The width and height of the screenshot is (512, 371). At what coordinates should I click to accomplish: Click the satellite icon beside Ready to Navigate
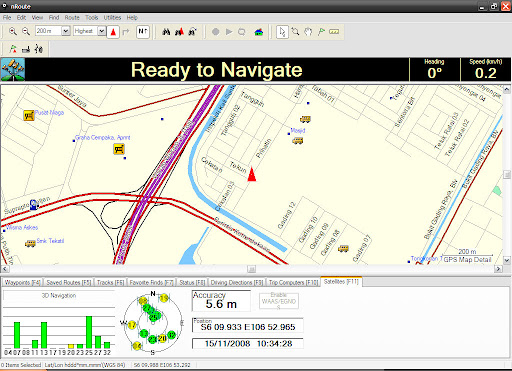point(13,70)
